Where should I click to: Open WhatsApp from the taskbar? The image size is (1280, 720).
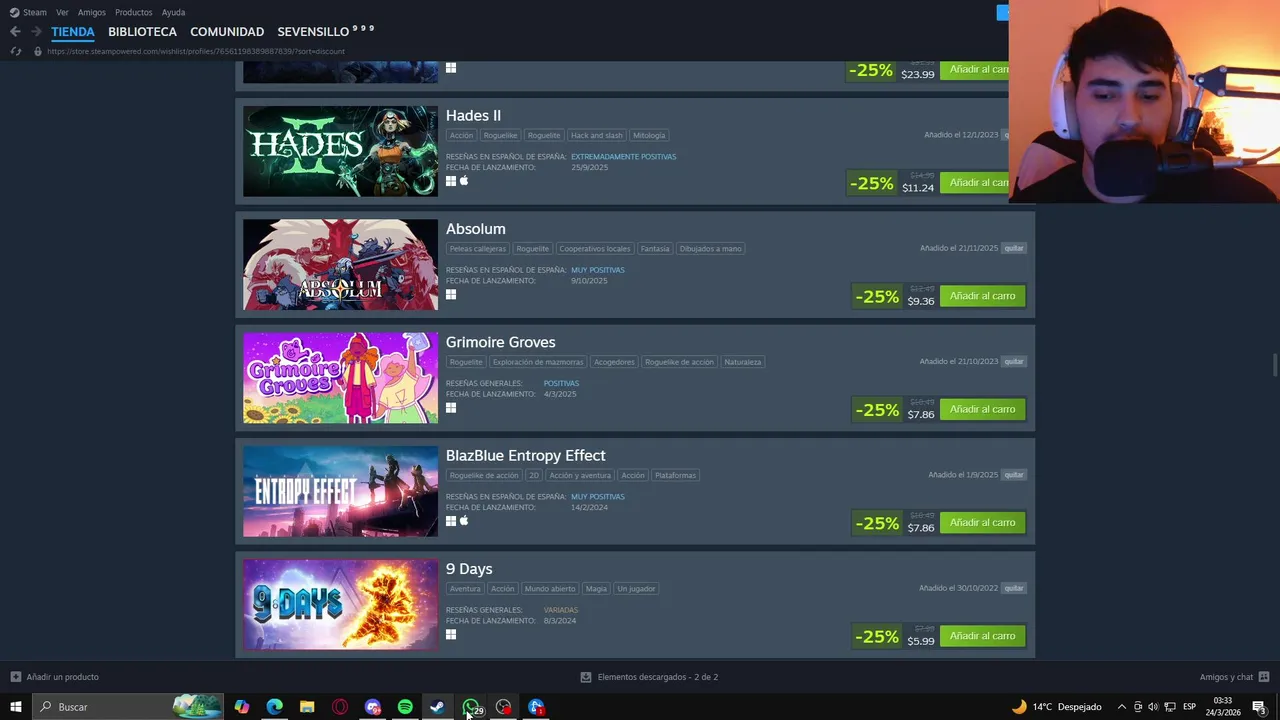click(471, 707)
